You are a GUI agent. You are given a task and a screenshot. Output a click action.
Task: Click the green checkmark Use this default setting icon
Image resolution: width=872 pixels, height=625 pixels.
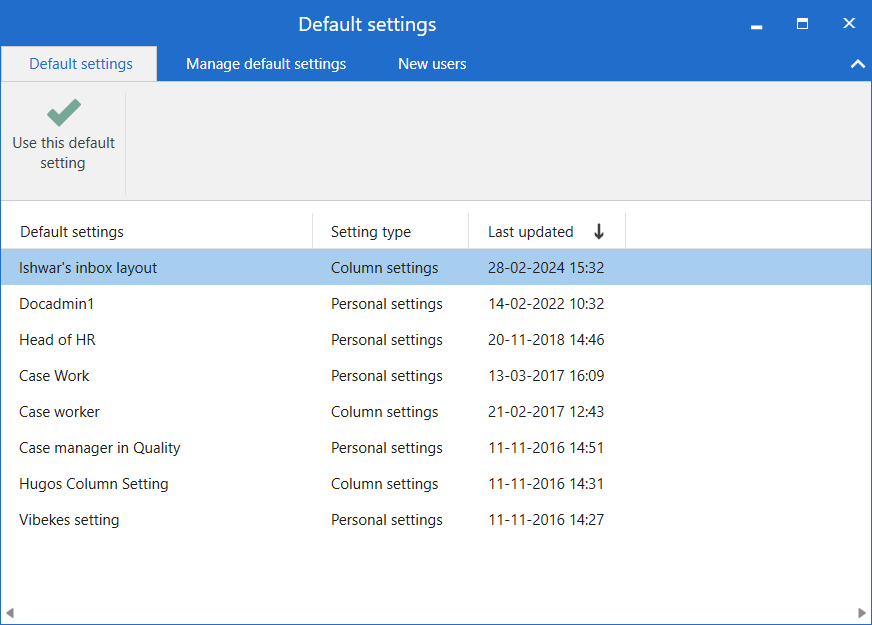click(x=64, y=112)
